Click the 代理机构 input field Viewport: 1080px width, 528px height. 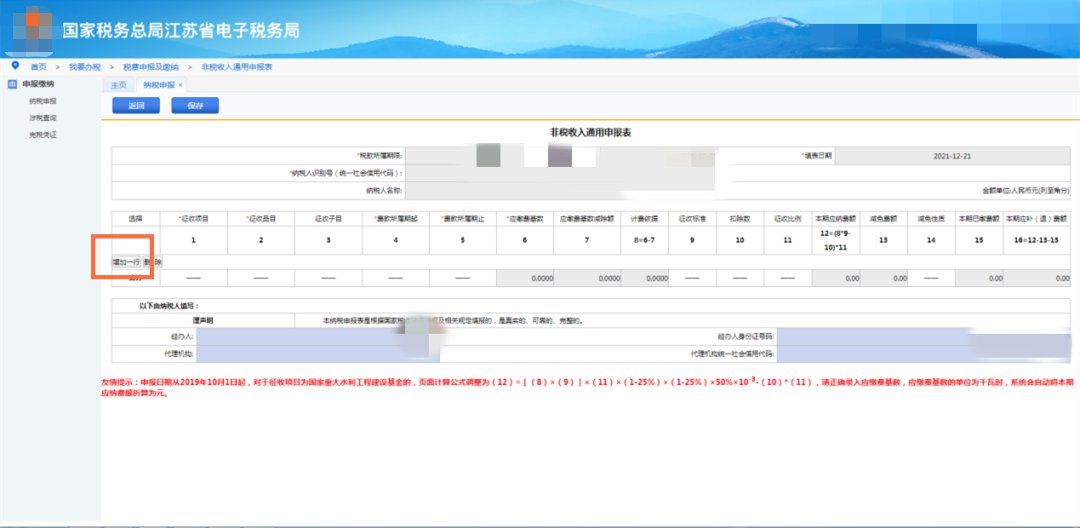[300, 353]
